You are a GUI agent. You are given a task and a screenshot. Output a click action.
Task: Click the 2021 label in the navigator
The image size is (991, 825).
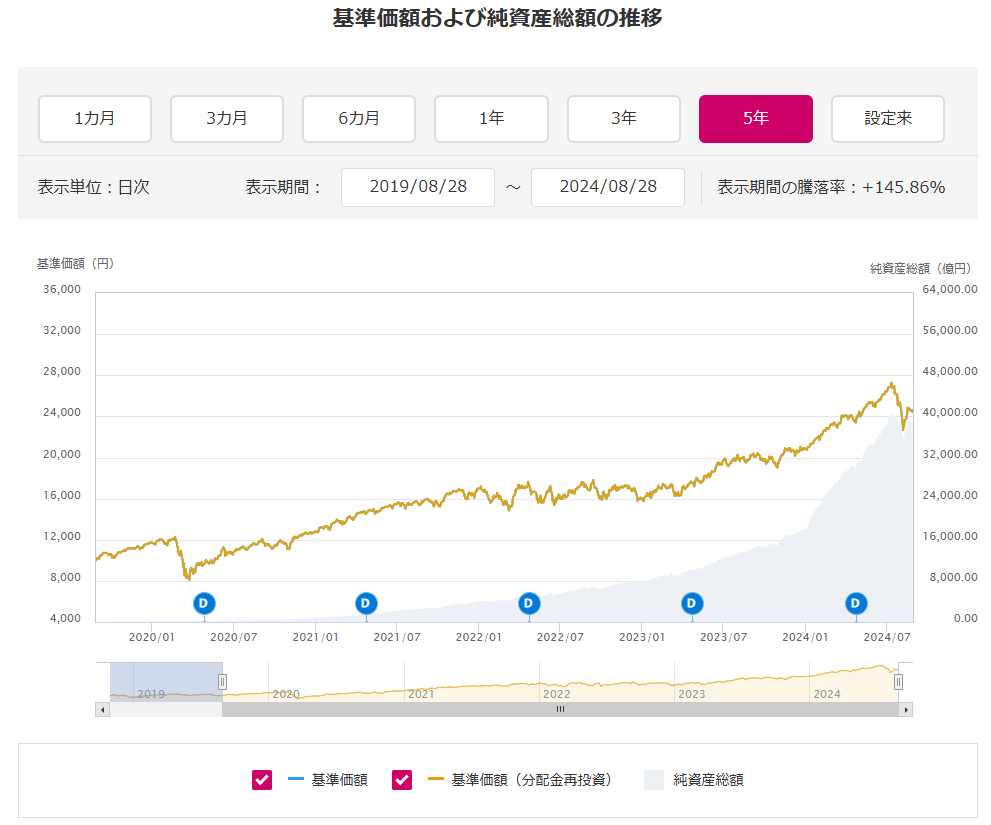(421, 694)
